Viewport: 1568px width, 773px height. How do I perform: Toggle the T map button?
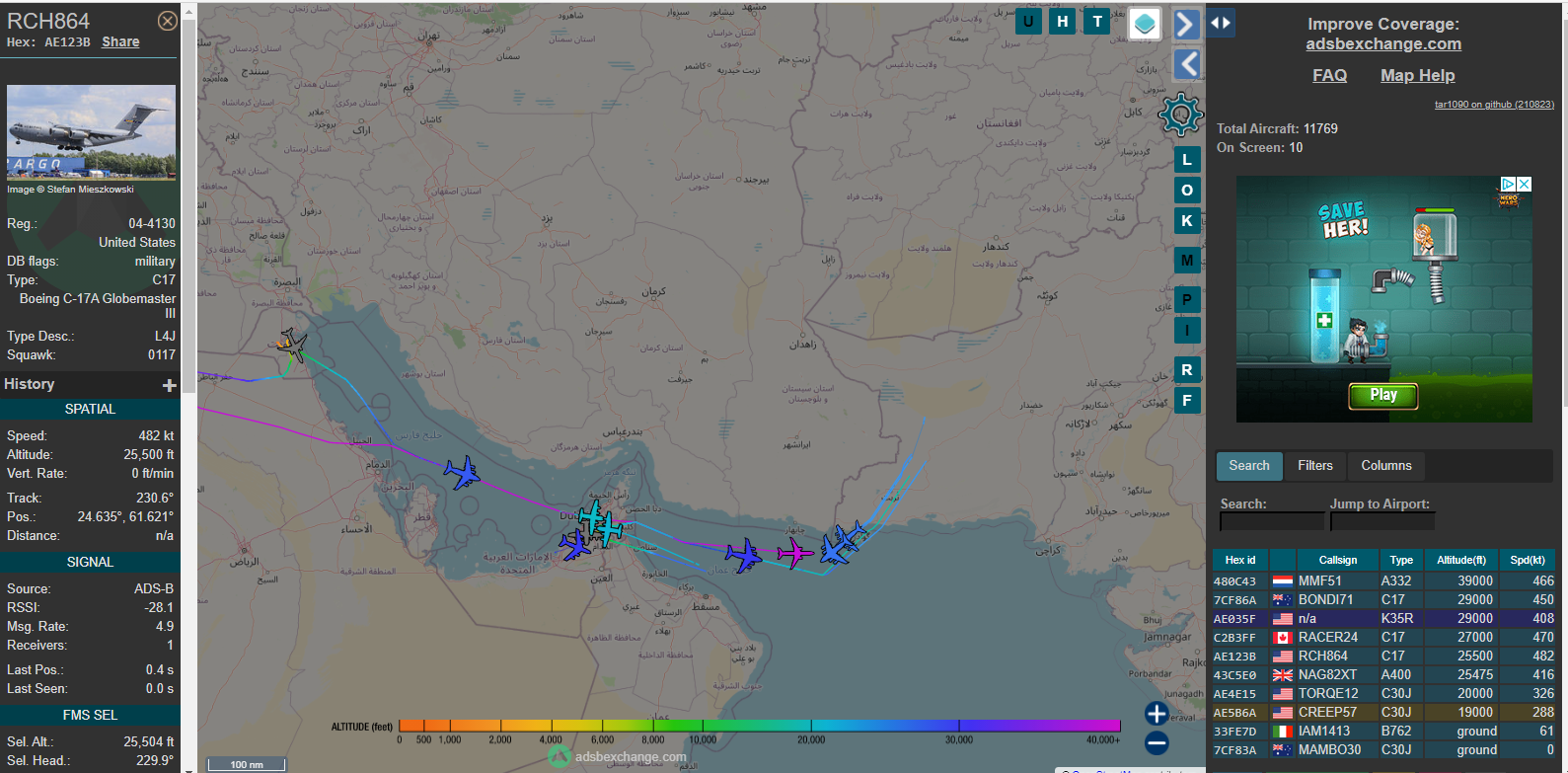point(1097,22)
